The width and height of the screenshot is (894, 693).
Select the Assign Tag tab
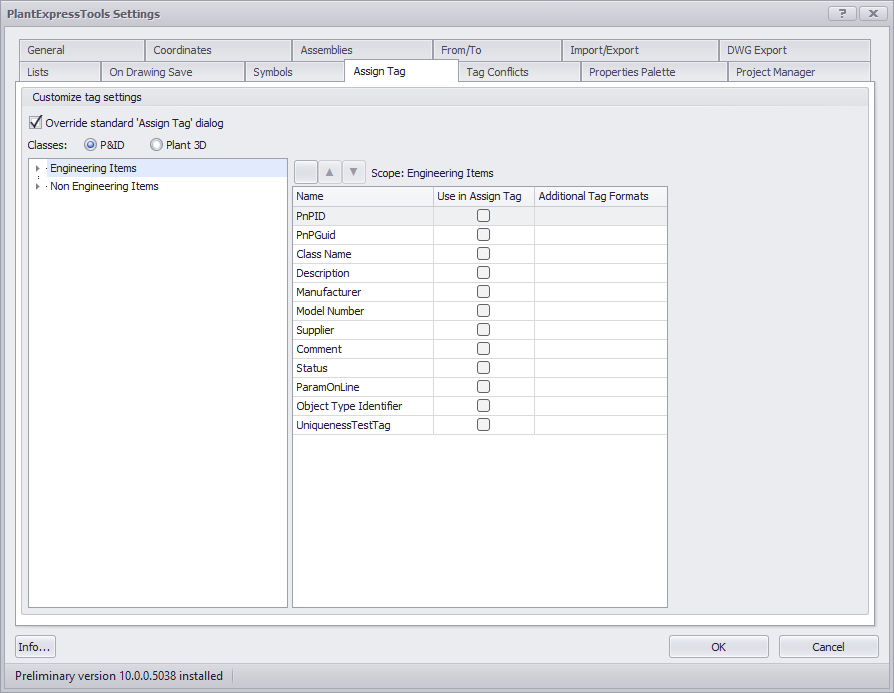[x=401, y=71]
